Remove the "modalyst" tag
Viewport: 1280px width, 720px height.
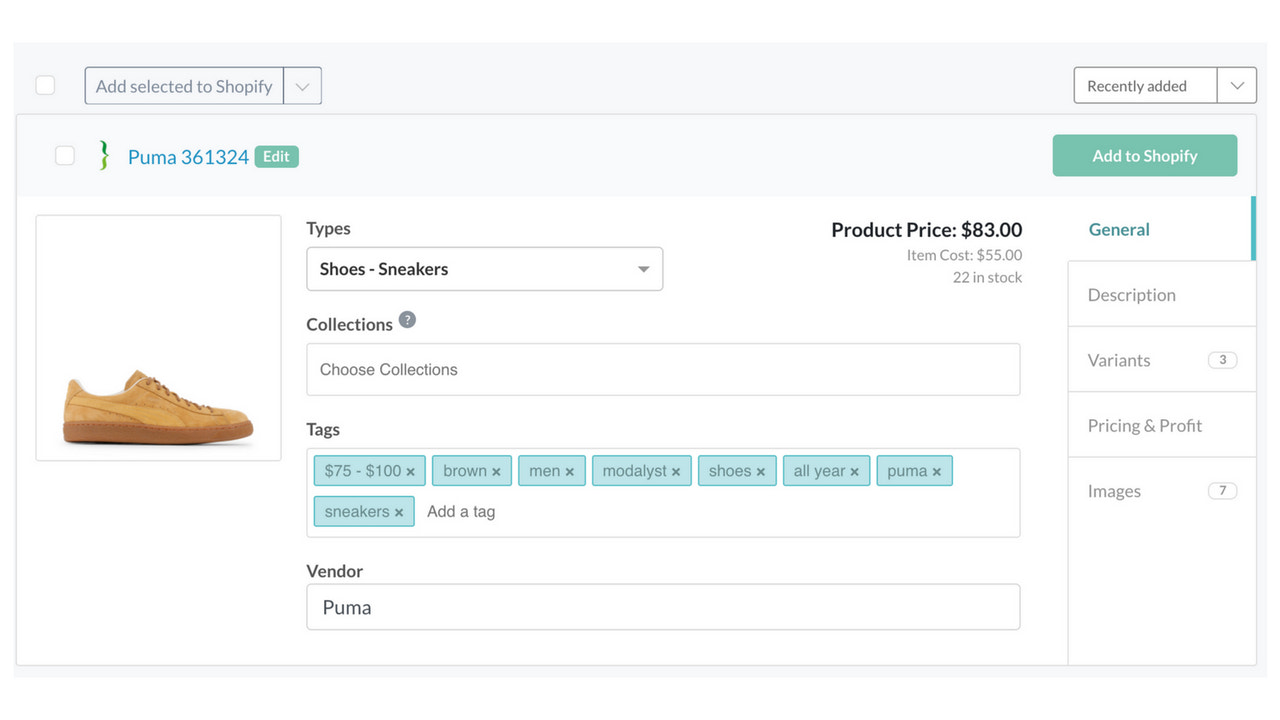tap(677, 470)
